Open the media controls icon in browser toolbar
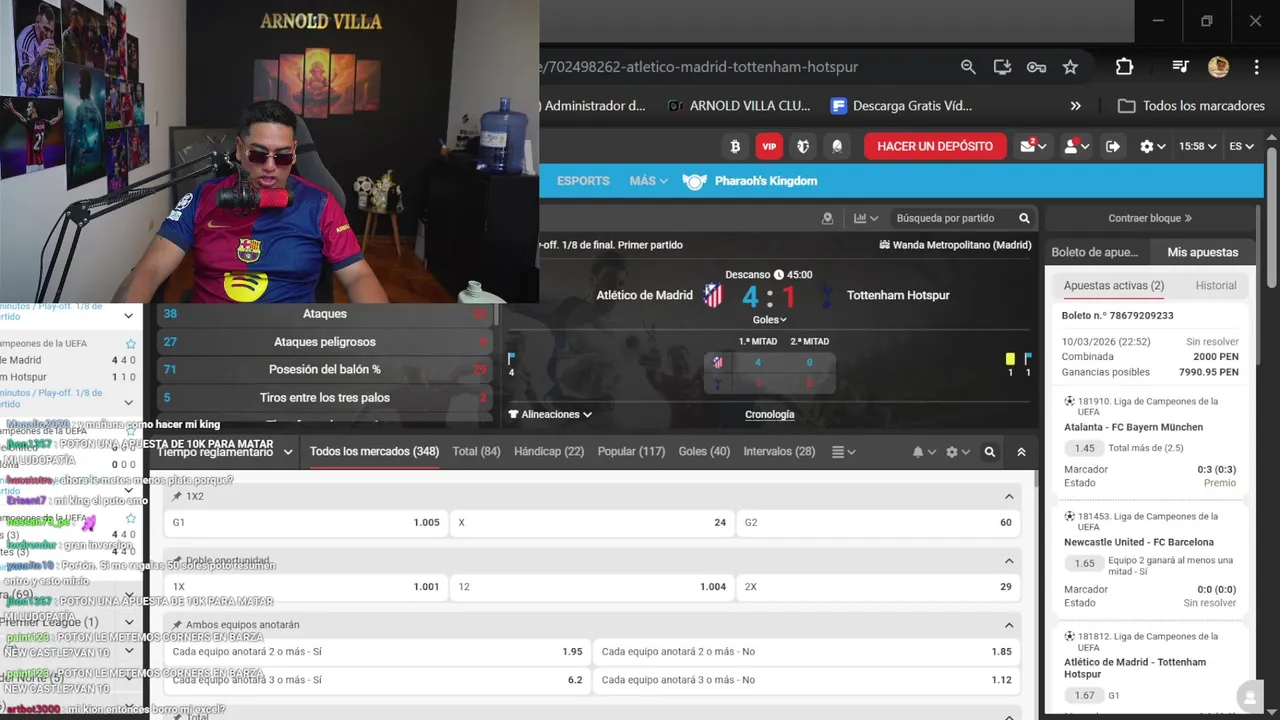This screenshot has width=1280, height=720. [1181, 67]
